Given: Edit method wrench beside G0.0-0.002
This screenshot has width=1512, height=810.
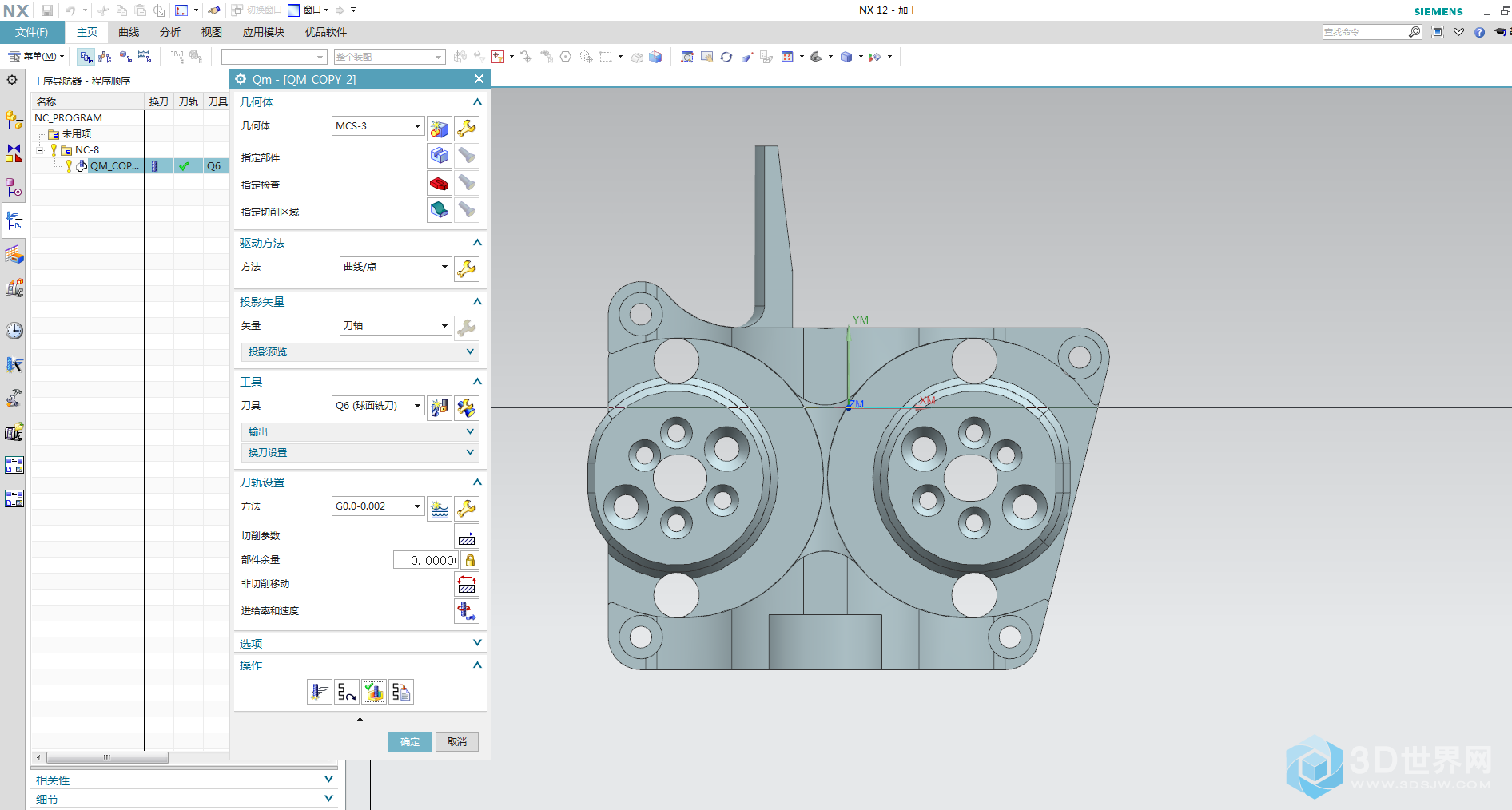Looking at the screenshot, I should point(467,508).
